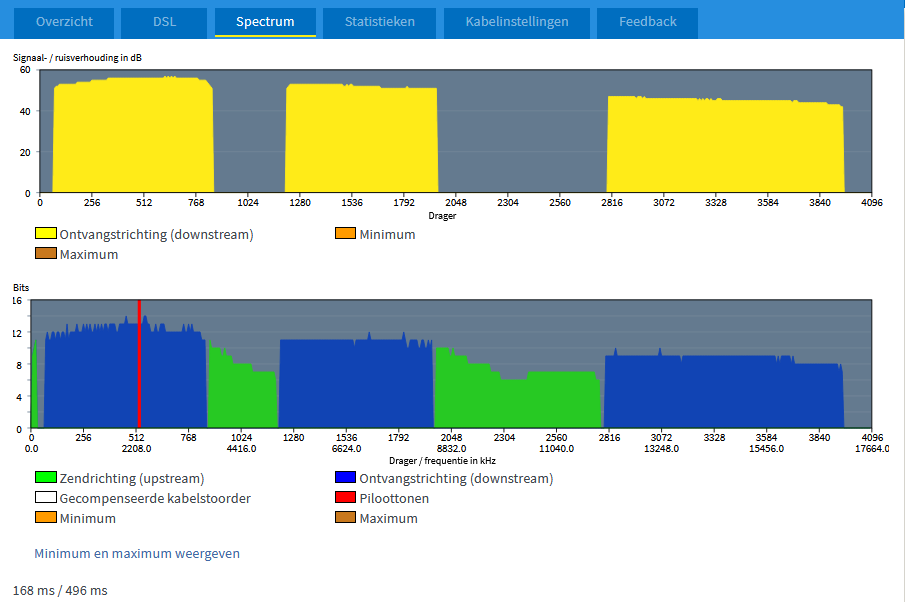Click the red pilot tone line in Bits chart
The width and height of the screenshot is (905, 602).
point(139,365)
